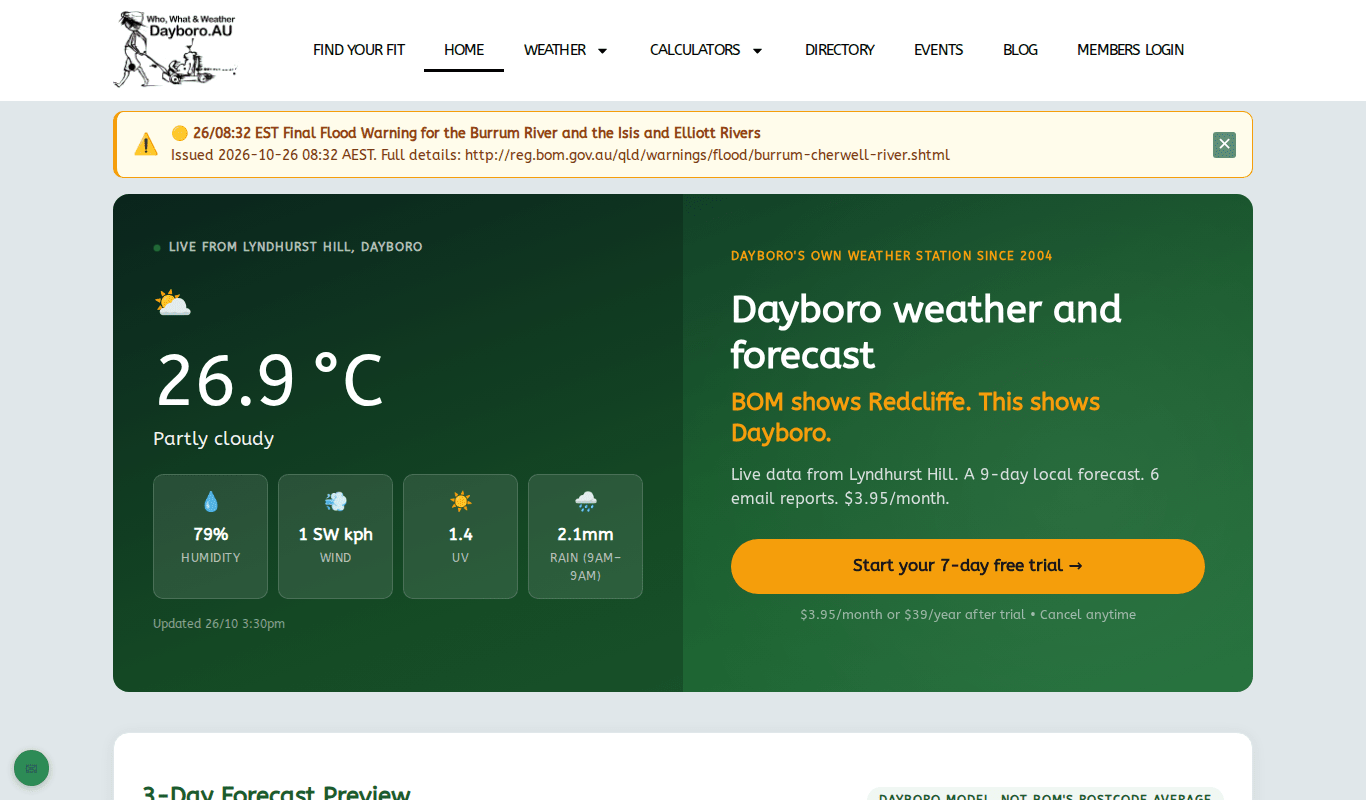Go to the Home tab
Viewport: 1366px width, 800px height.
tap(464, 50)
